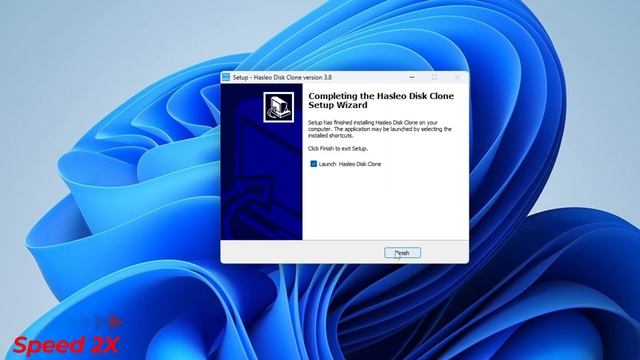Uncheck Launch Hasleo Disk Clone checkbox
The width and height of the screenshot is (640, 360).
click(x=313, y=164)
